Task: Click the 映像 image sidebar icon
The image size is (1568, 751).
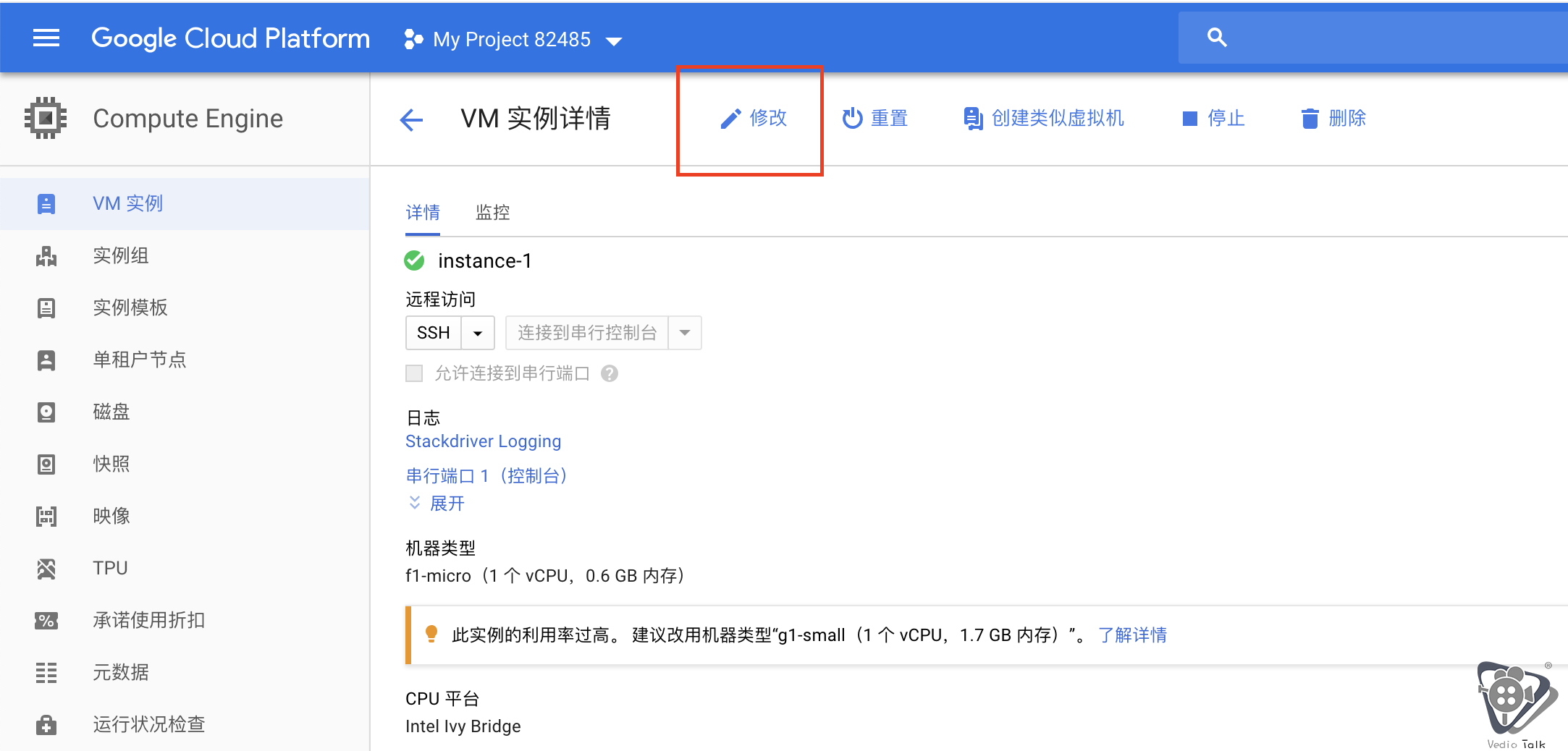Action: pyautogui.click(x=46, y=517)
